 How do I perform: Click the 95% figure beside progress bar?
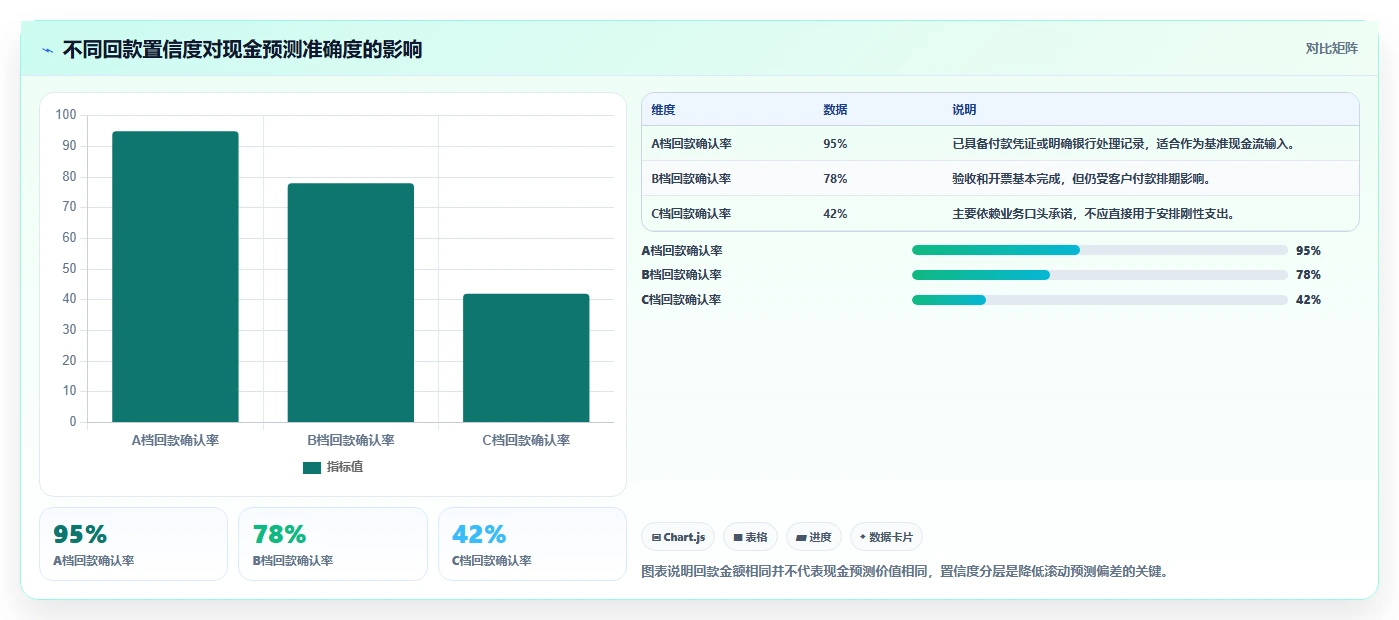(x=1308, y=251)
